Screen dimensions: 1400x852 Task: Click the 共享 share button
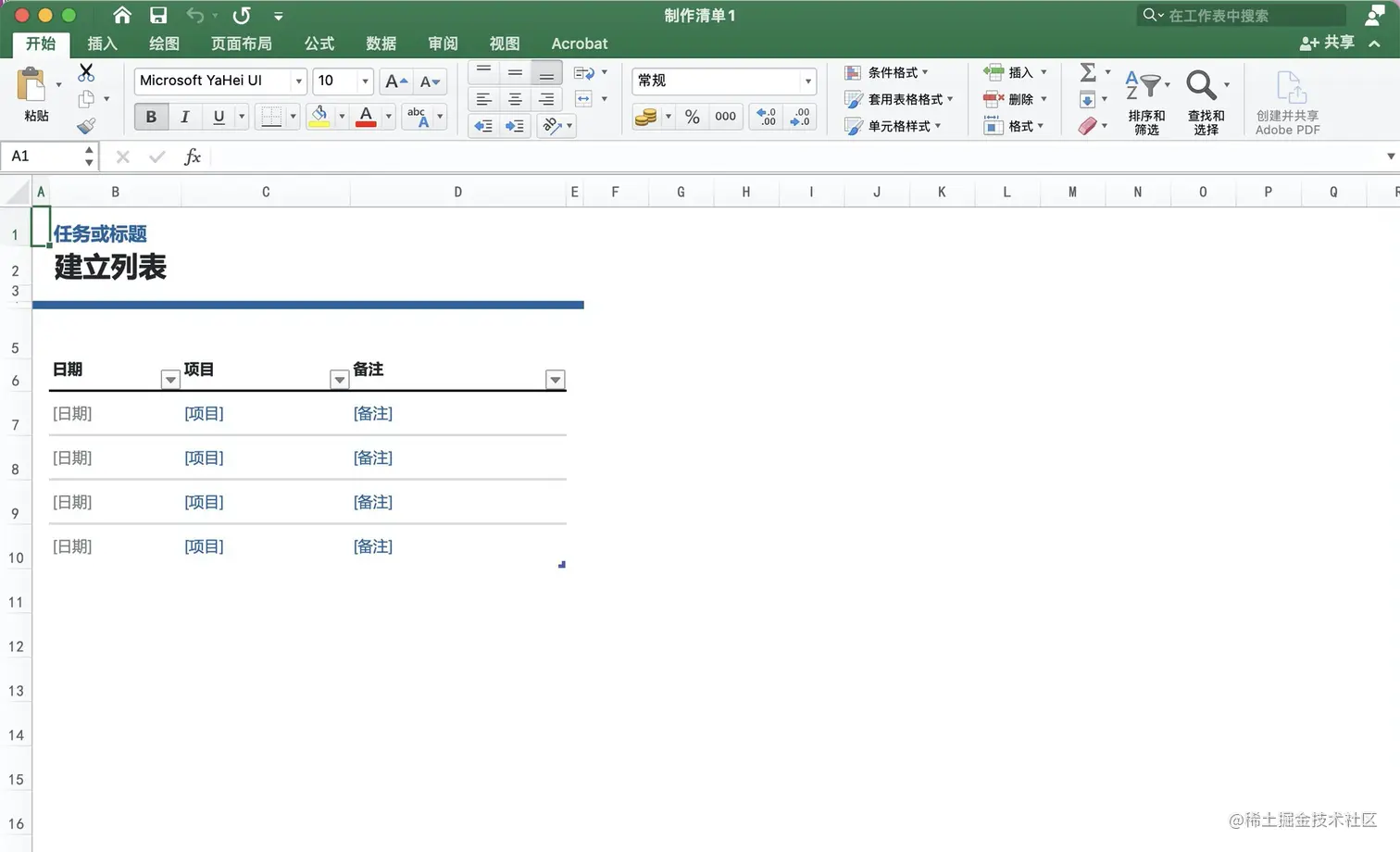pyautogui.click(x=1328, y=43)
